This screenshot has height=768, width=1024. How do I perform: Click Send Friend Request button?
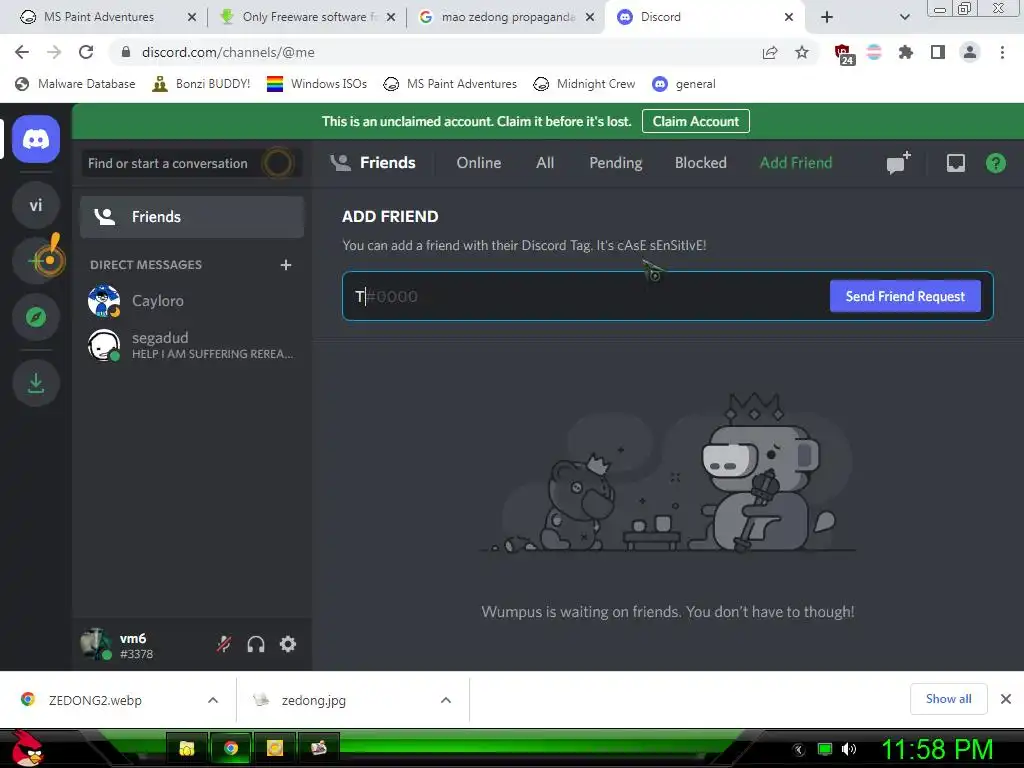[x=905, y=296]
